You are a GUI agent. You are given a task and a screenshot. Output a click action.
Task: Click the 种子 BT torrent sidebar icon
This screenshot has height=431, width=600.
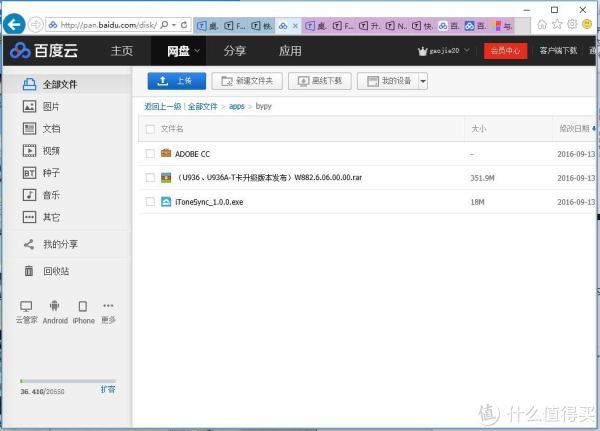(x=29, y=173)
